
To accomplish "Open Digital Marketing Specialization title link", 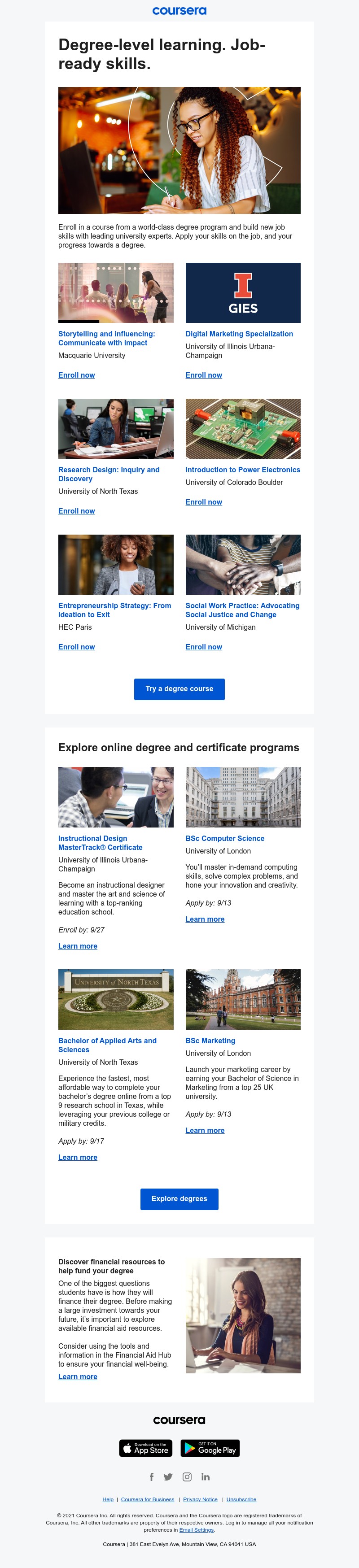I will [x=240, y=334].
